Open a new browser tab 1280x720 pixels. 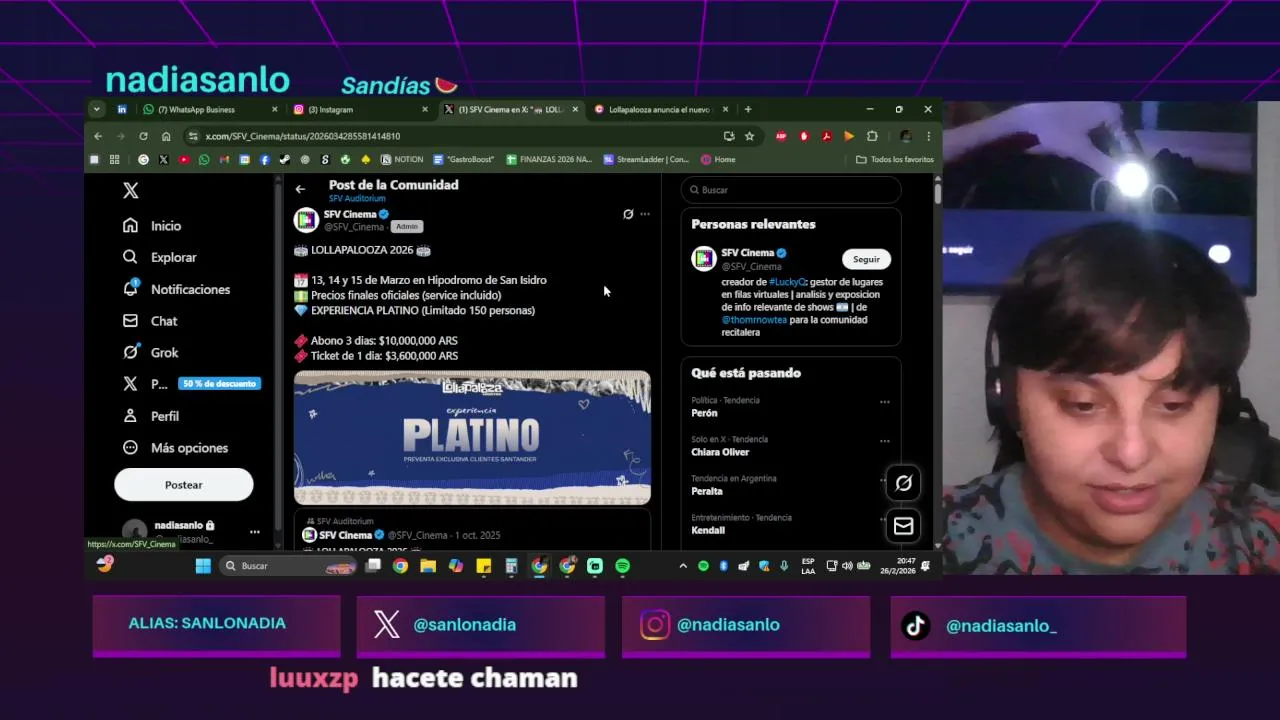click(748, 109)
